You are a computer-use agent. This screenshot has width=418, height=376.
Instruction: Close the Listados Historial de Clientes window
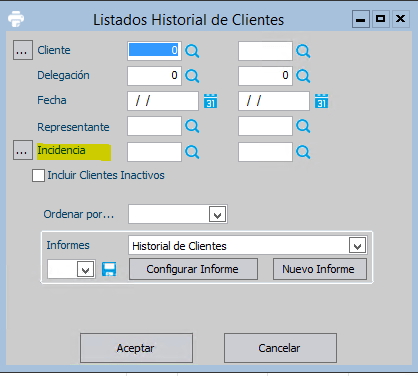click(400, 19)
